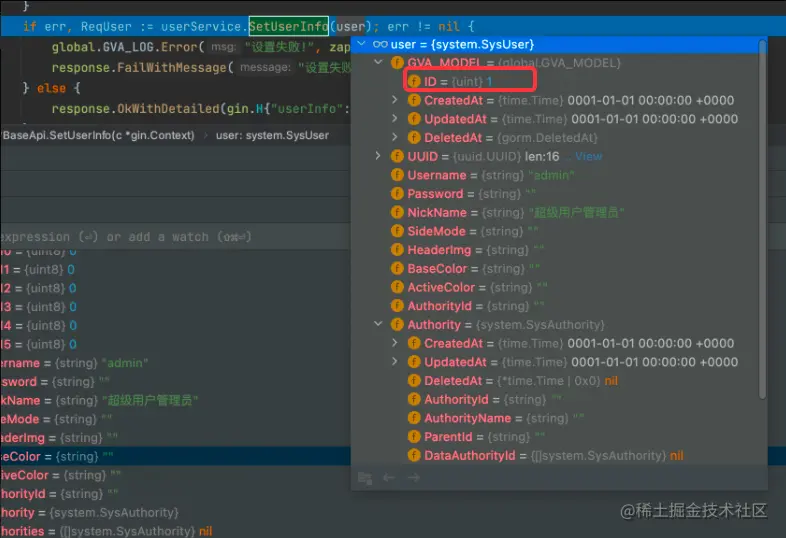786x538 pixels.
Task: Select the 14 = {uint8} 0 variable row
Action: tap(175, 326)
